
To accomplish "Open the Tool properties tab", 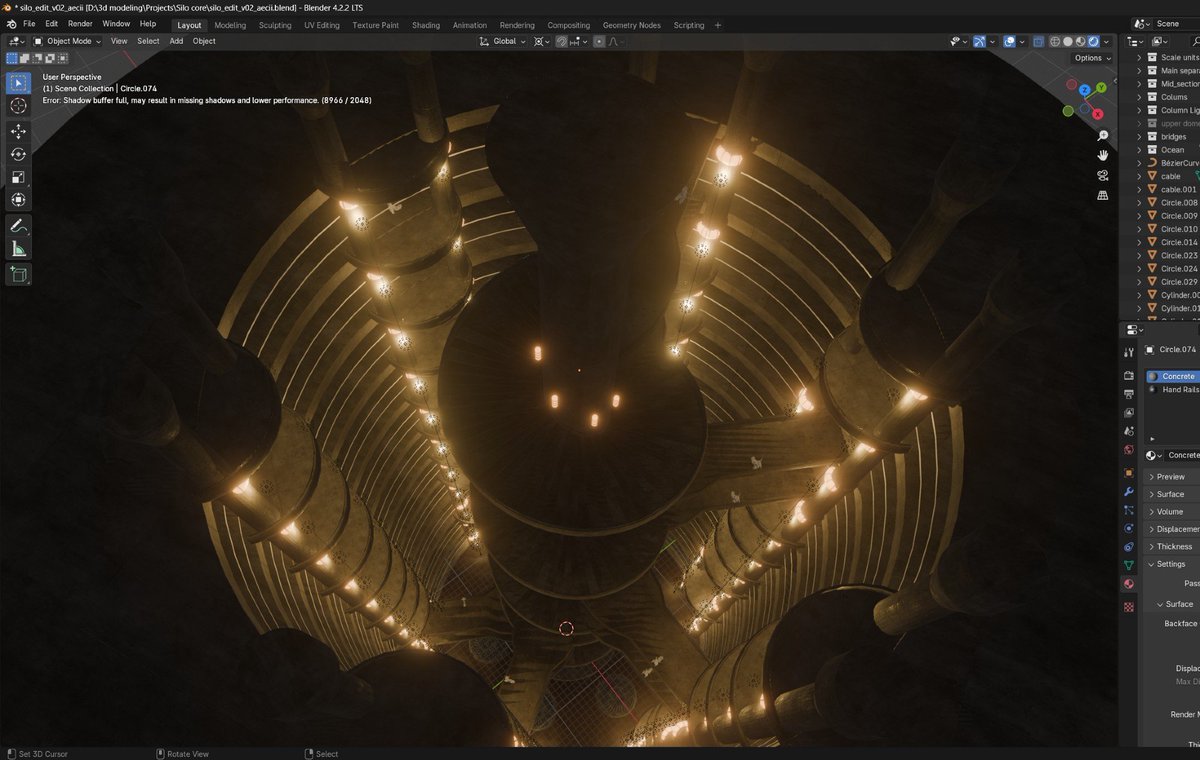I will point(1129,351).
